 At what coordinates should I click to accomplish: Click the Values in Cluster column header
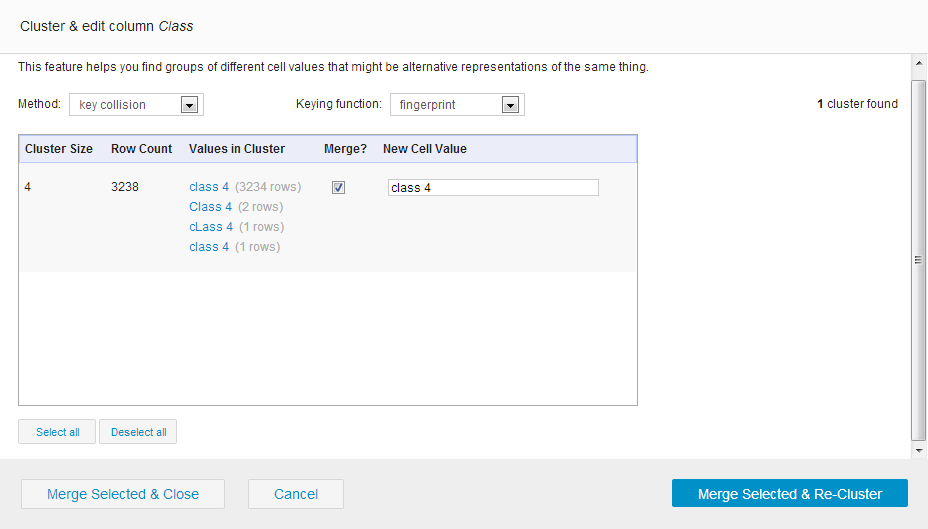pyautogui.click(x=237, y=149)
